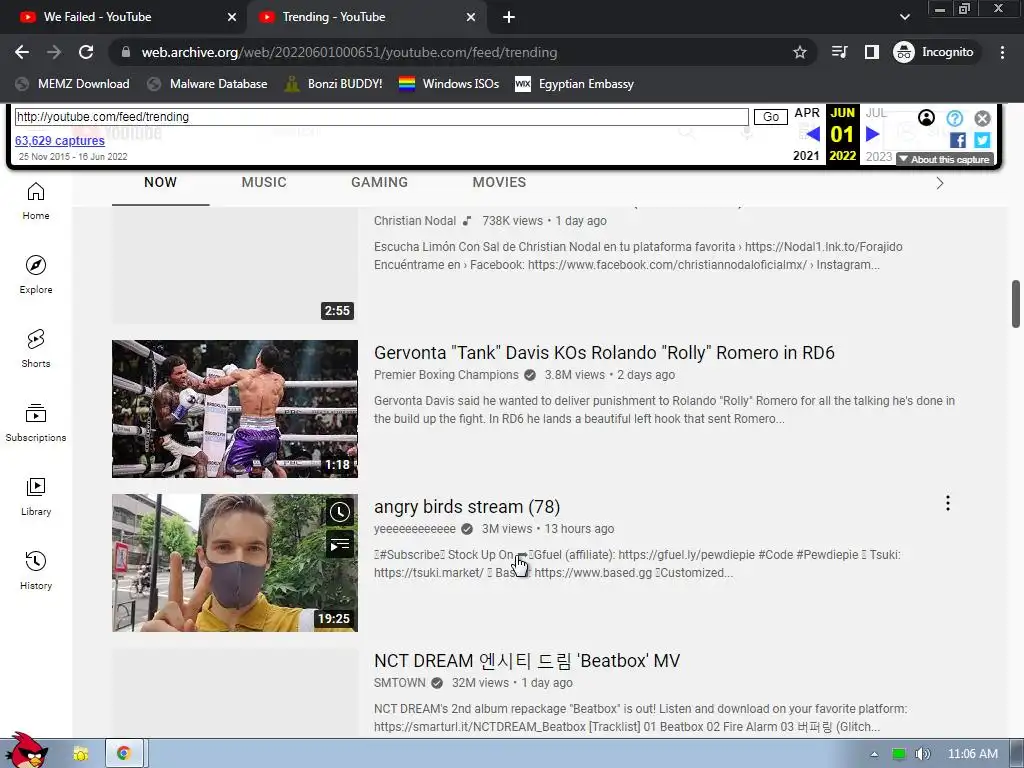The height and width of the screenshot is (768, 1024).
Task: Visit Premier Boxing Champions channel
Action: tap(446, 375)
